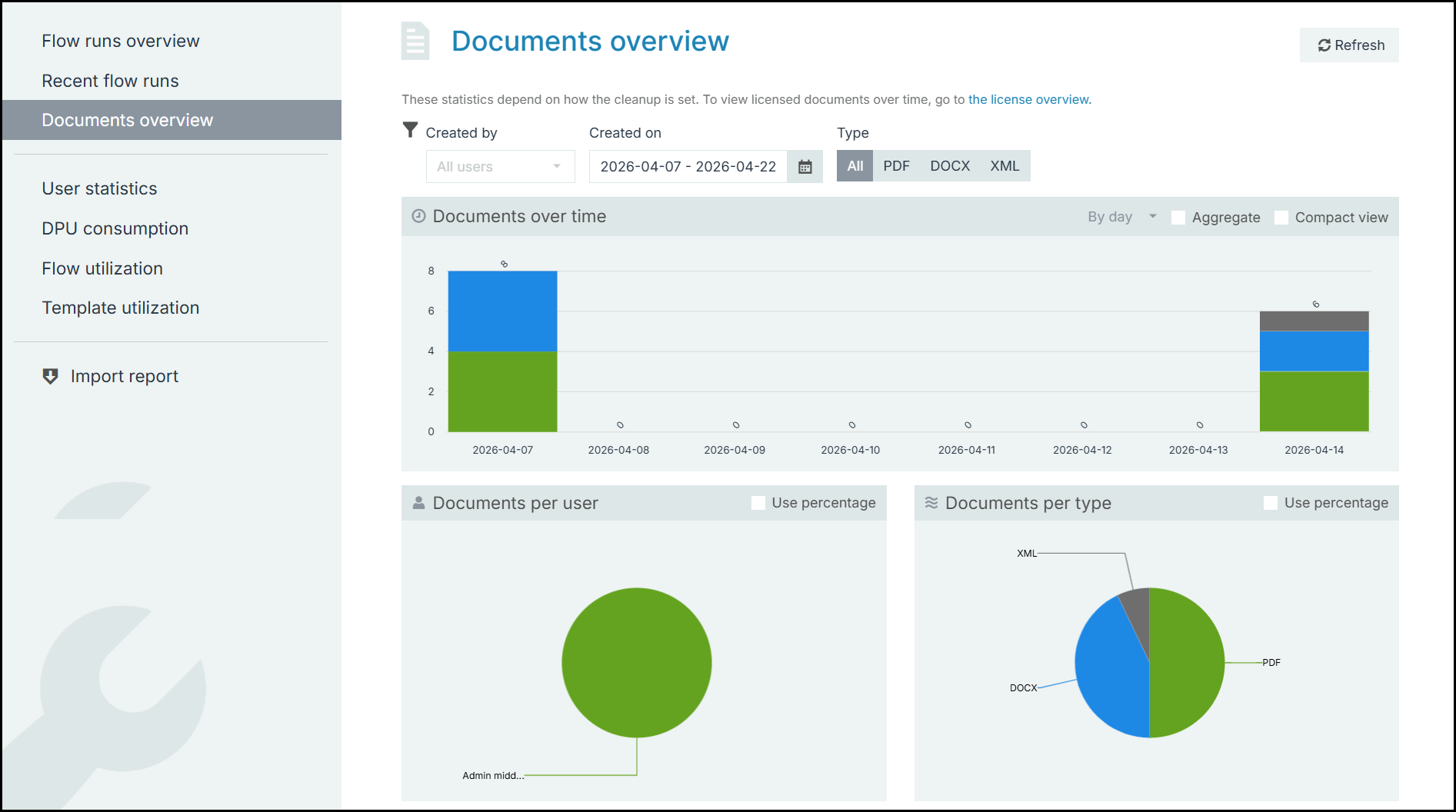Open Template utilization page

tap(121, 308)
